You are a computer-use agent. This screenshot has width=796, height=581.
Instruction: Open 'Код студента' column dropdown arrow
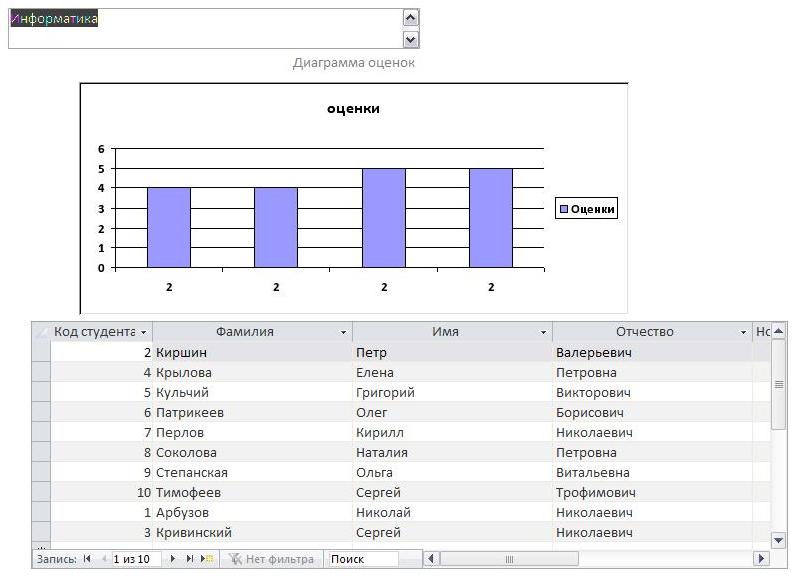(144, 332)
